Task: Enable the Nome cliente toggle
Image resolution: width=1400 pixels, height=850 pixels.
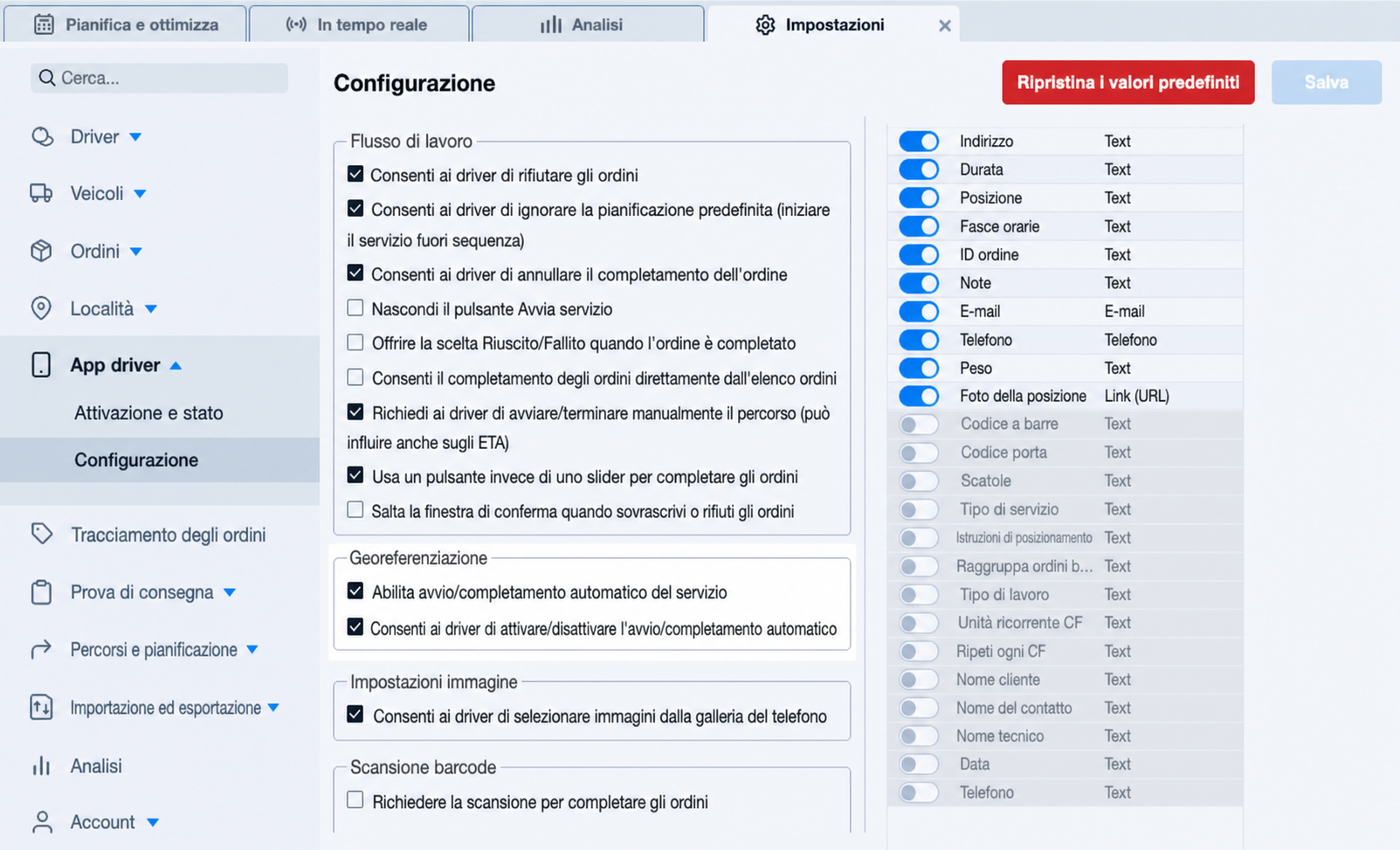Action: tap(919, 680)
